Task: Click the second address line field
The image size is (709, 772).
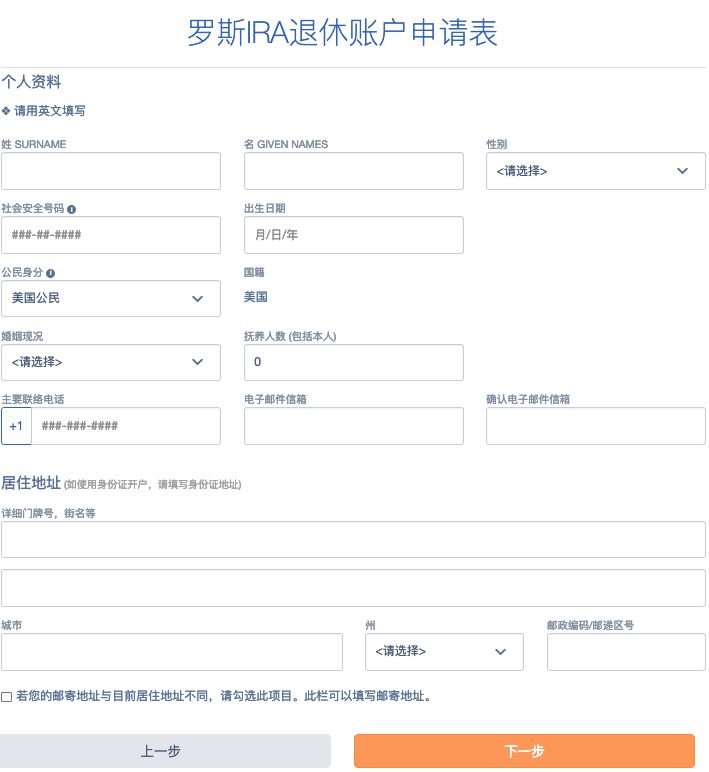Action: click(354, 588)
